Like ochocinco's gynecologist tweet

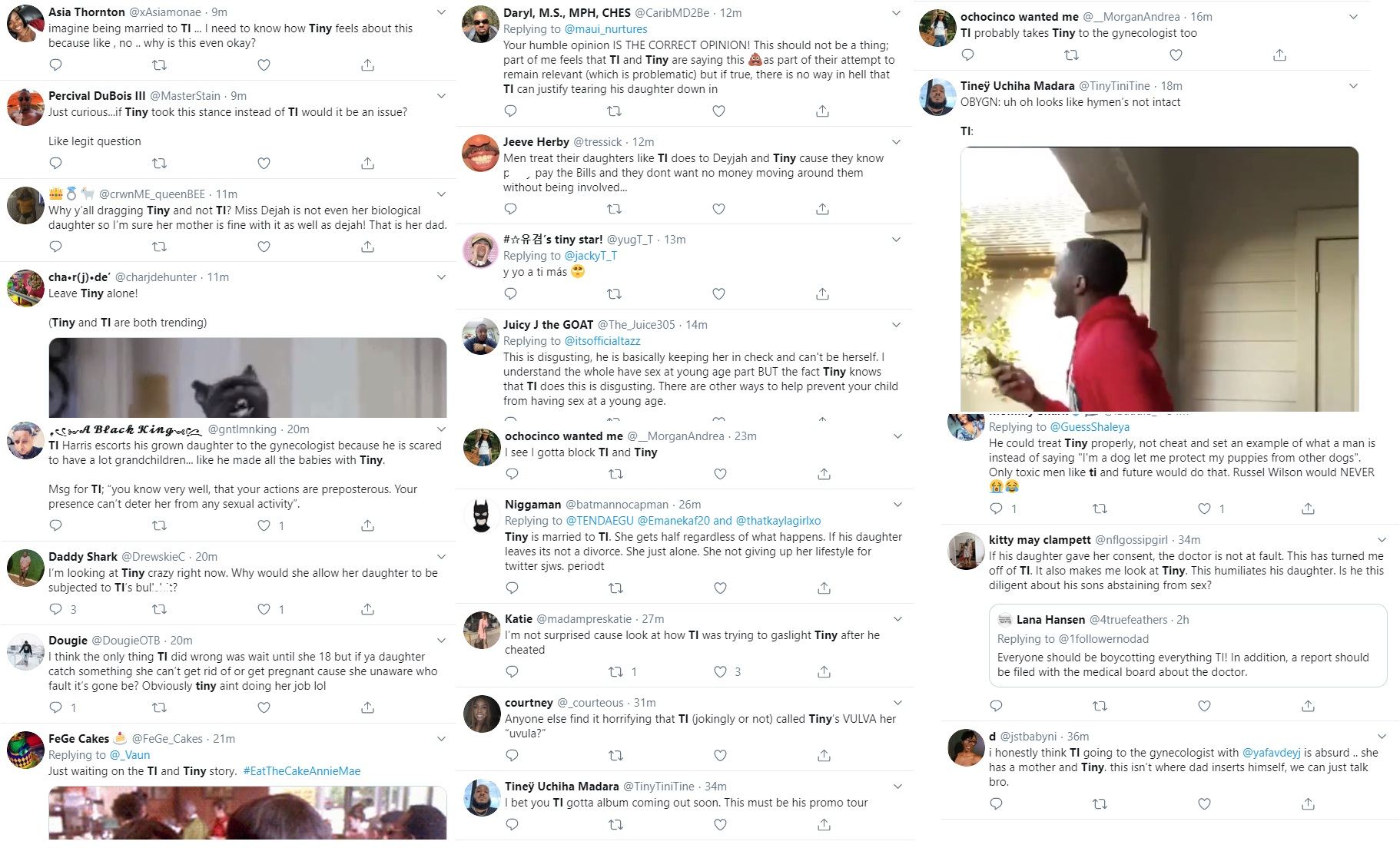coord(1176,55)
